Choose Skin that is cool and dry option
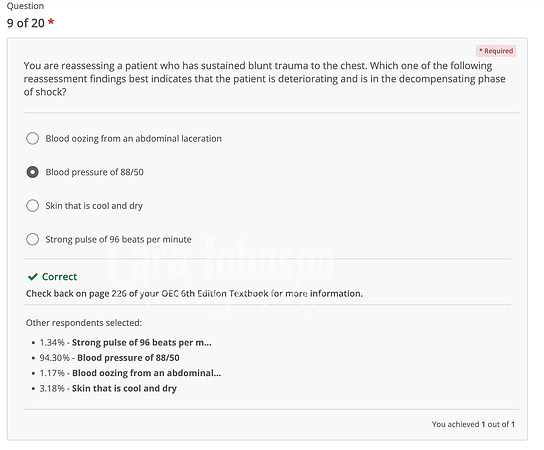The width and height of the screenshot is (544, 450). 33,206
